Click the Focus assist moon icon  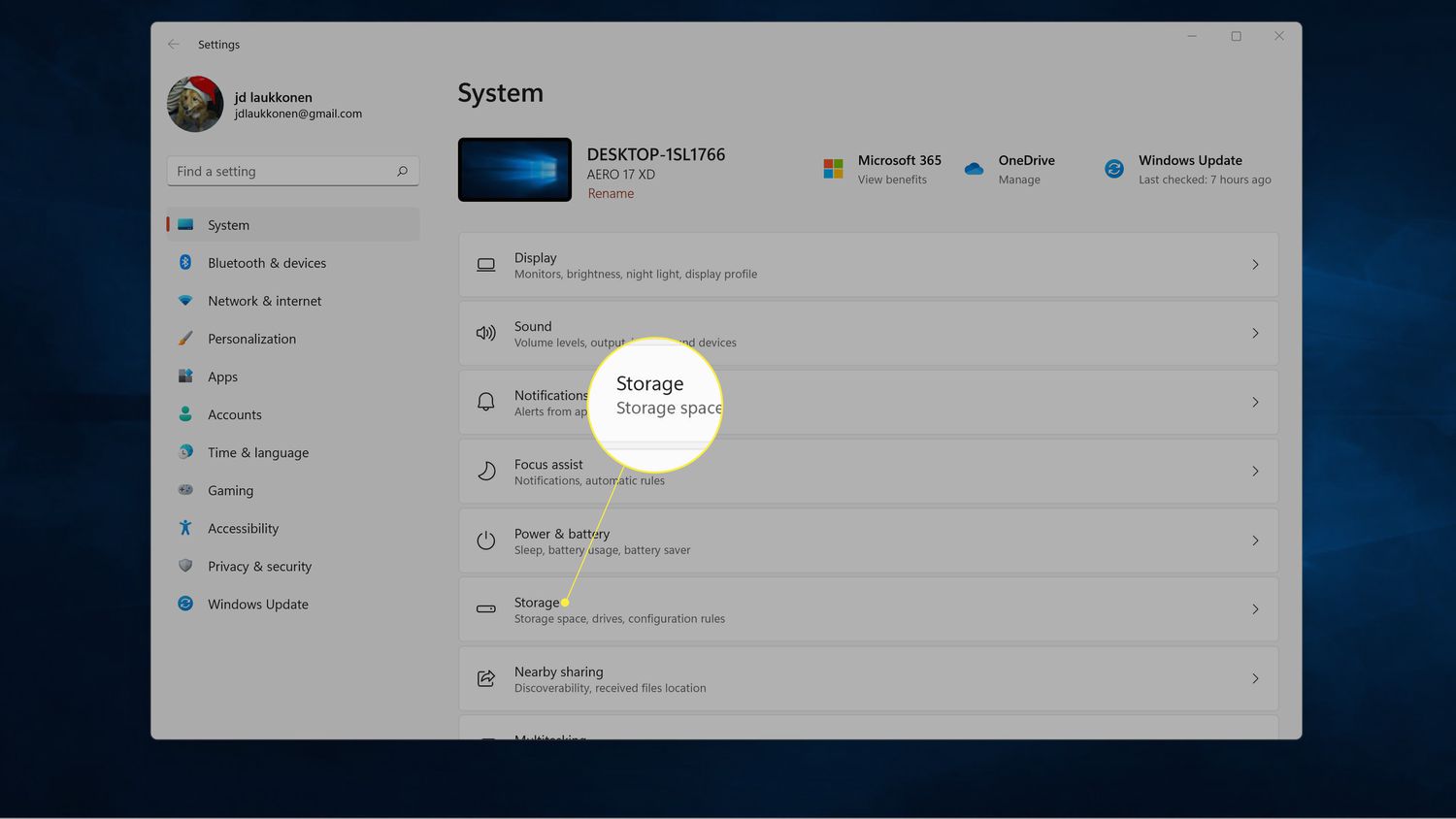tap(486, 472)
